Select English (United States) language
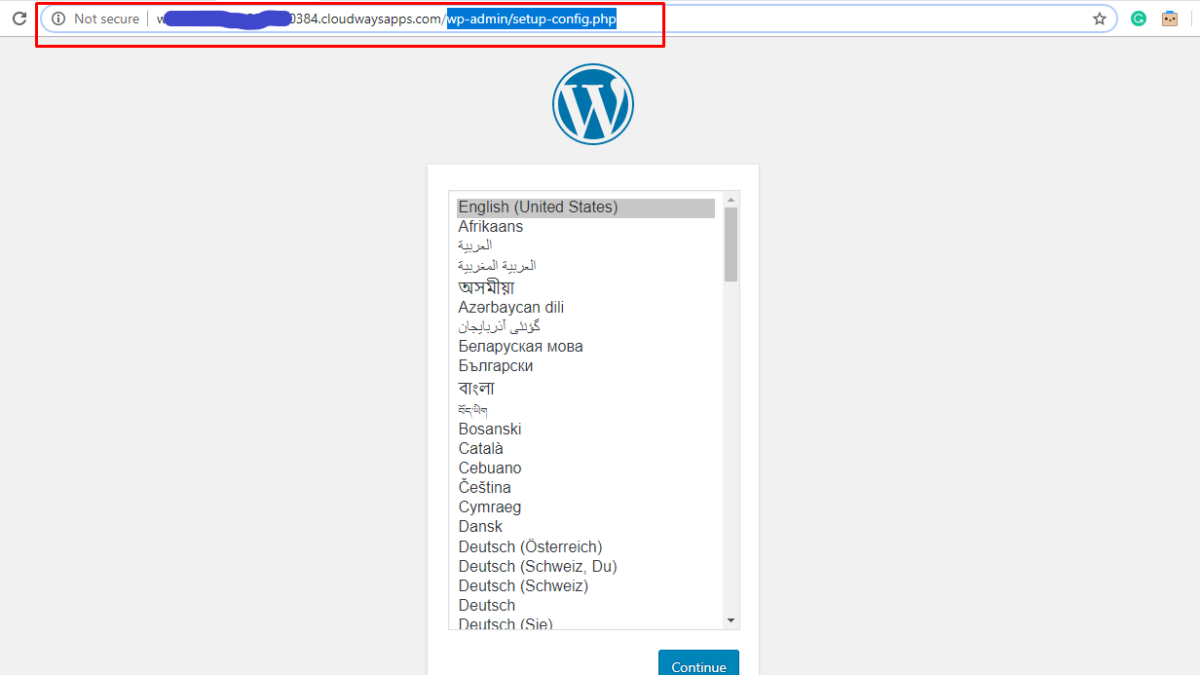The width and height of the screenshot is (1200, 675). tap(586, 208)
